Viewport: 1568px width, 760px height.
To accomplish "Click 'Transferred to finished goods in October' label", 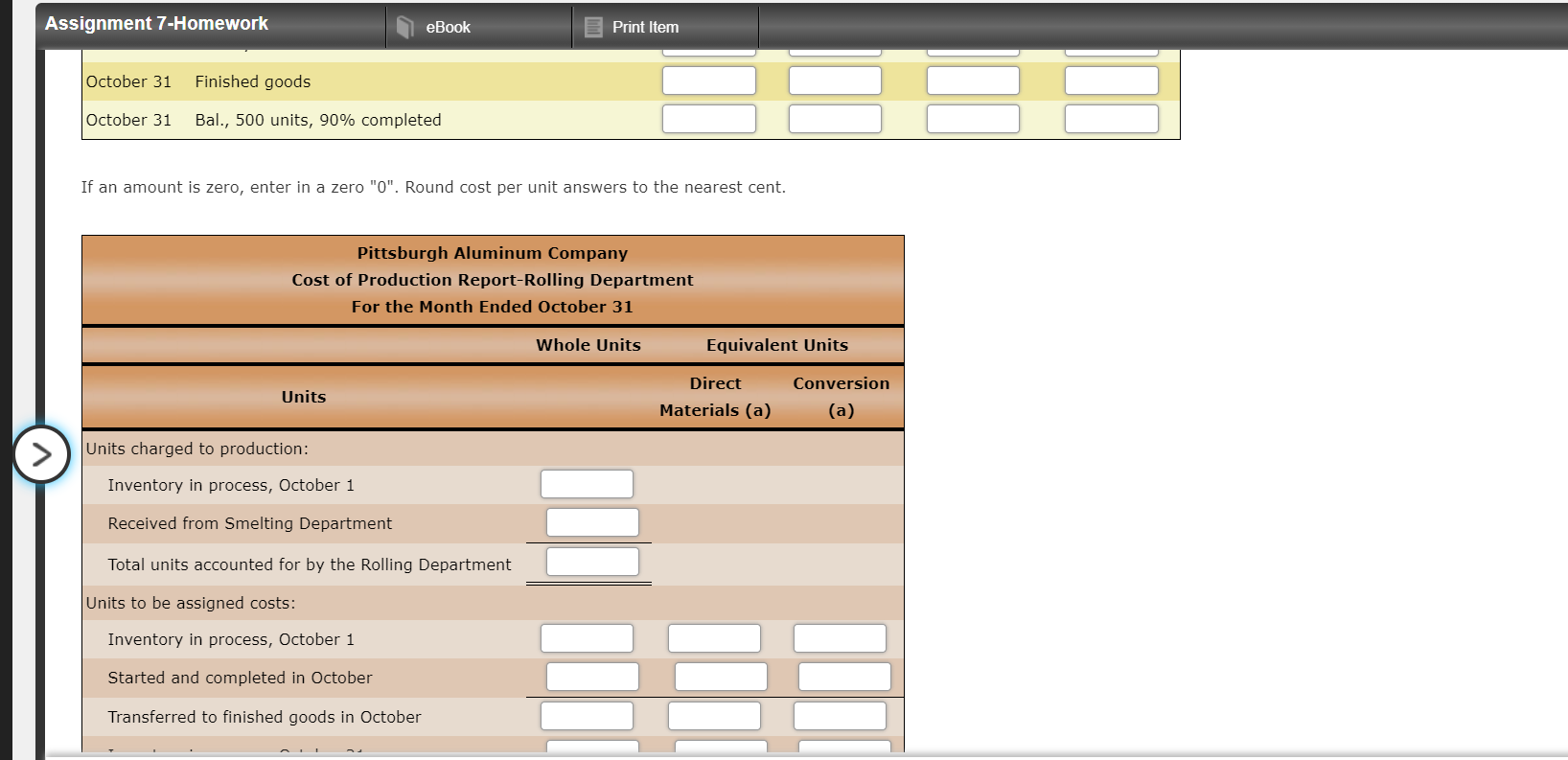I will [265, 717].
